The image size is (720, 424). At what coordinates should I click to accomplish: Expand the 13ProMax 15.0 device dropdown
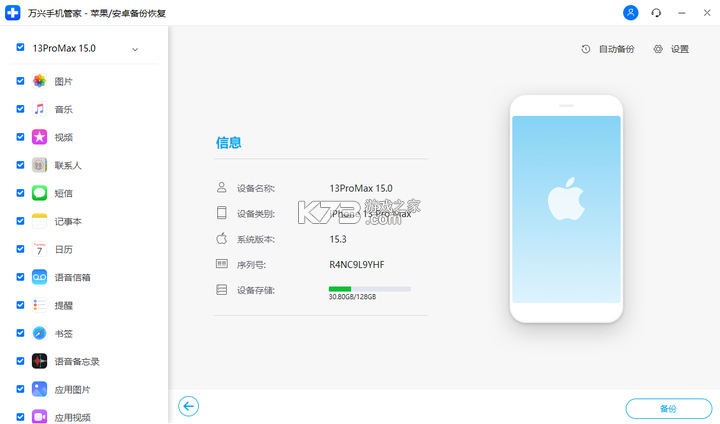[x=135, y=49]
